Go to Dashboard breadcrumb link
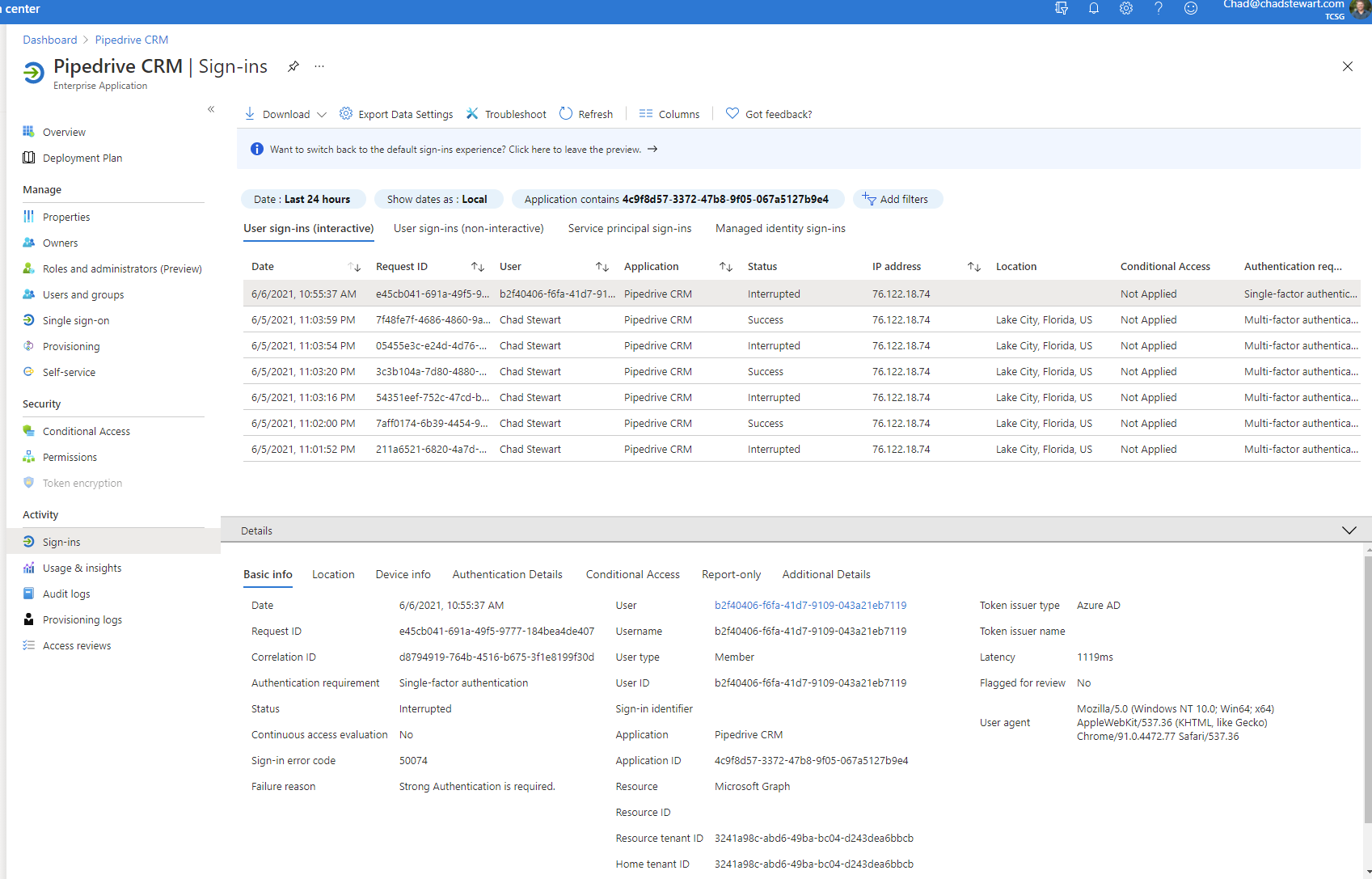Viewport: 1372px width, 879px height. 50,40
